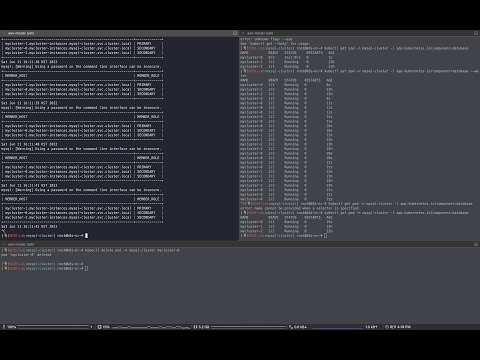Click the network throughput icon in status bar

[291, 327]
